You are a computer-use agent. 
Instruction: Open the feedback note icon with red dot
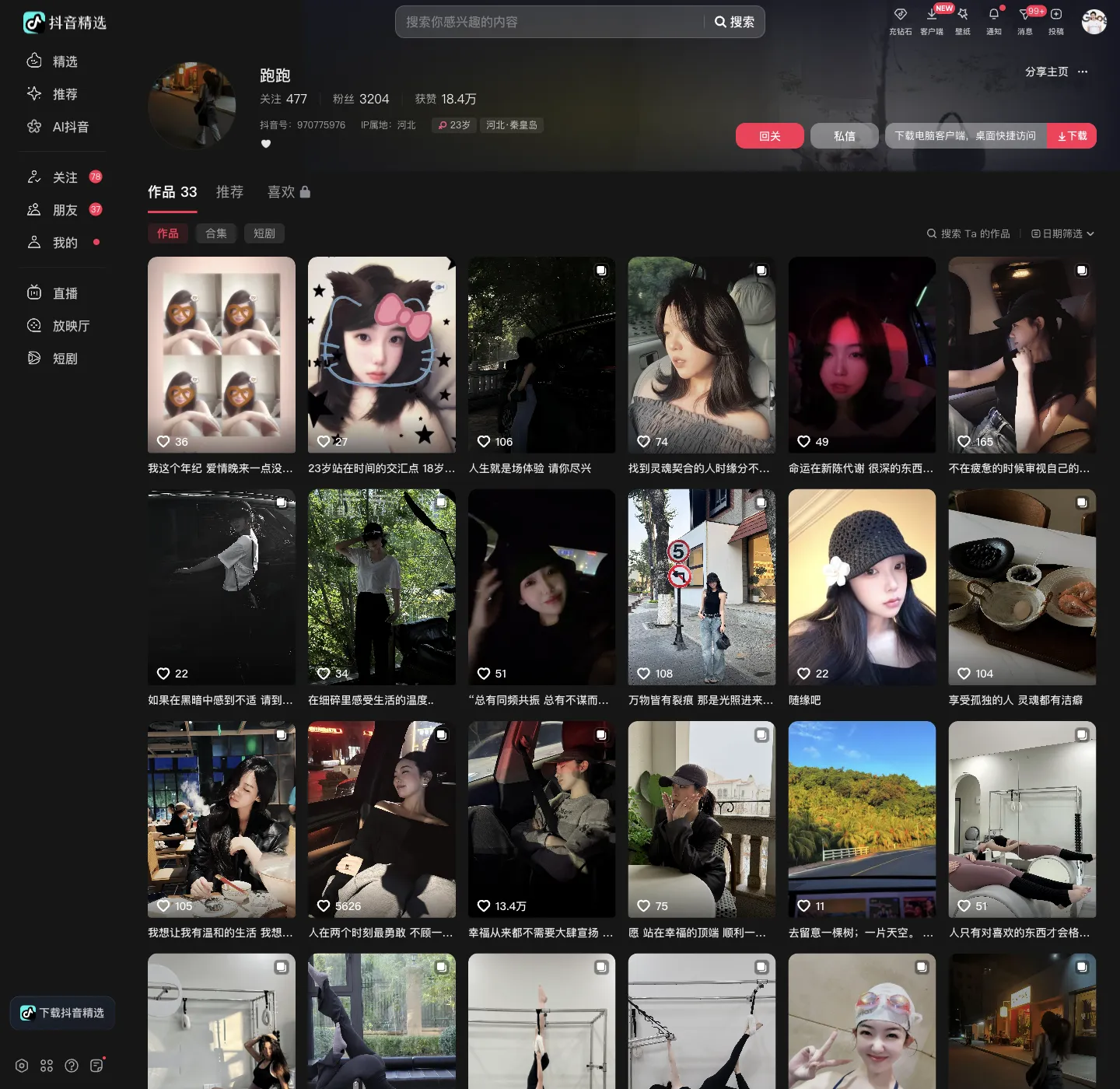tap(96, 1066)
